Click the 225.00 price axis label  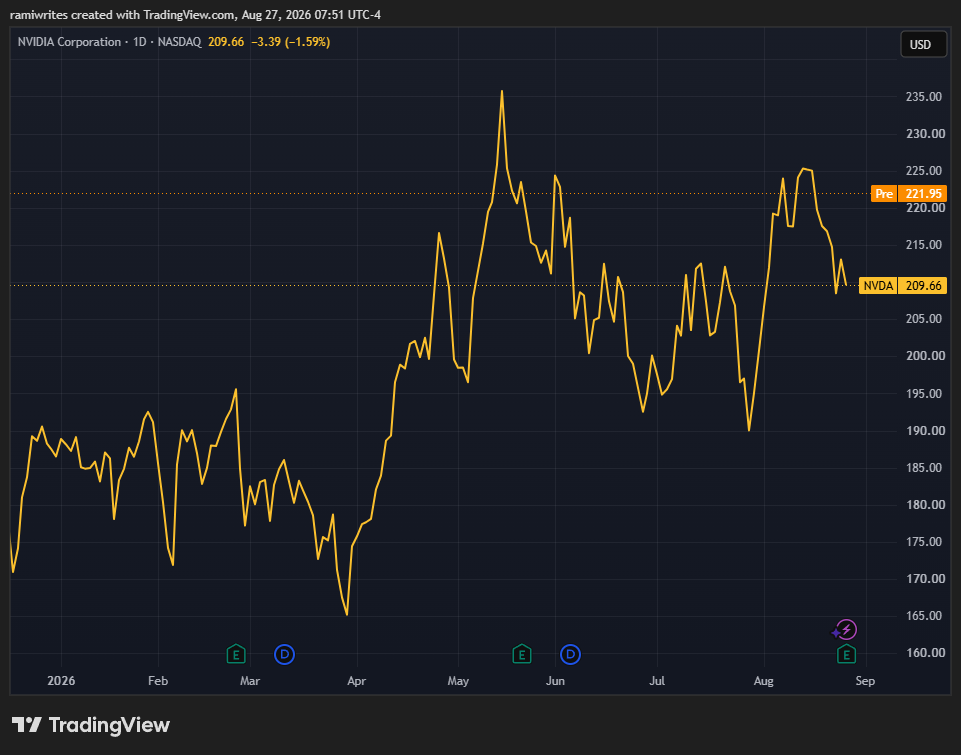tap(924, 170)
